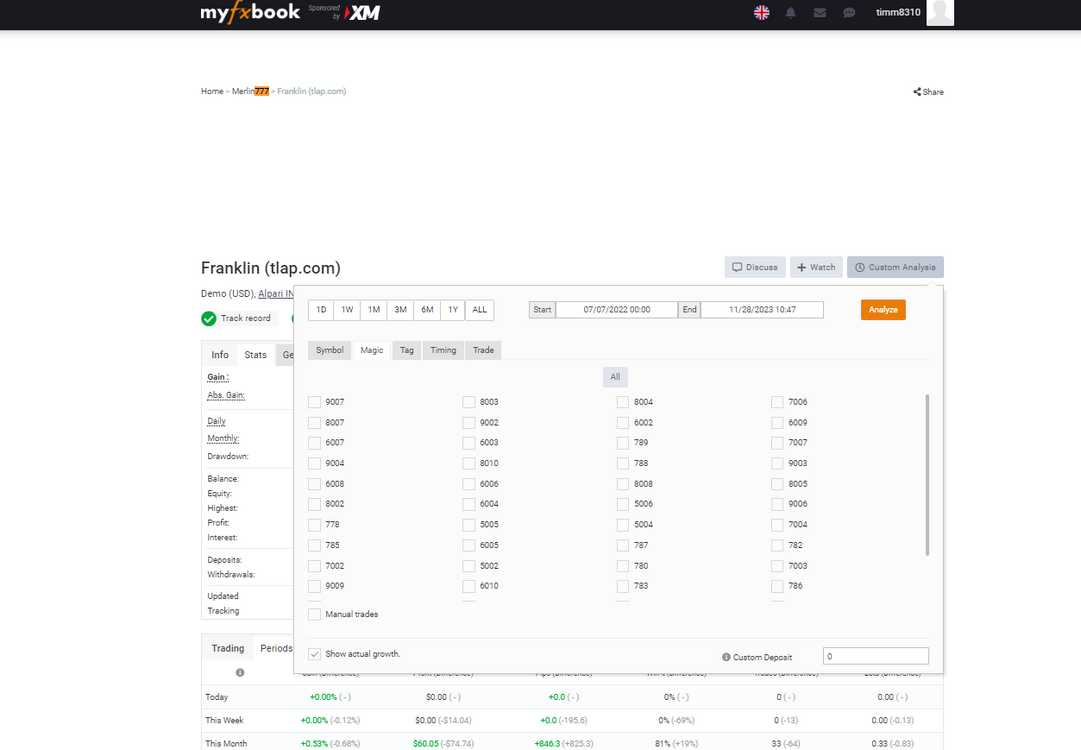Check magic number 6007
1081x750 pixels.
[x=314, y=443]
